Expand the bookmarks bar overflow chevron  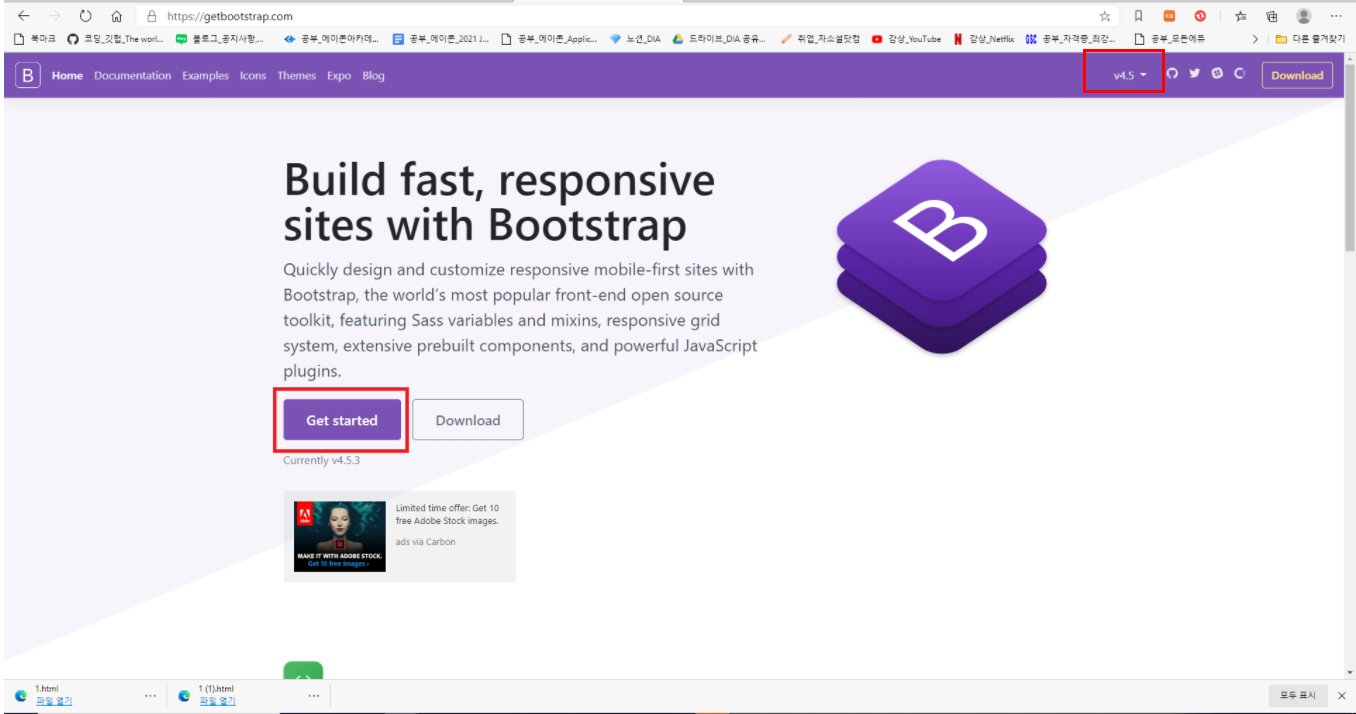tap(1256, 39)
